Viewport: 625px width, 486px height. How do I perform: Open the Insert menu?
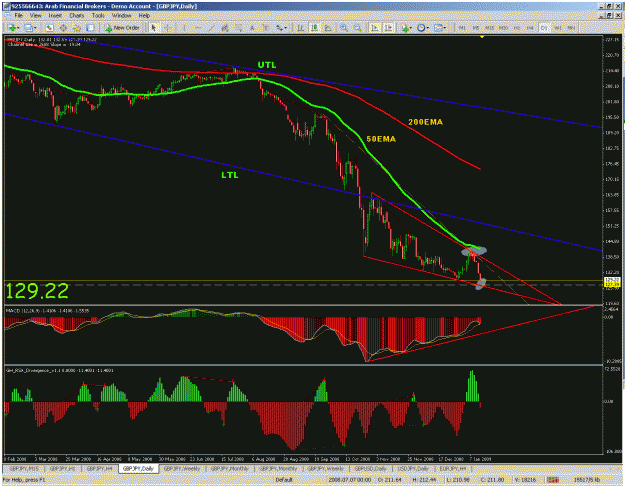[x=55, y=16]
